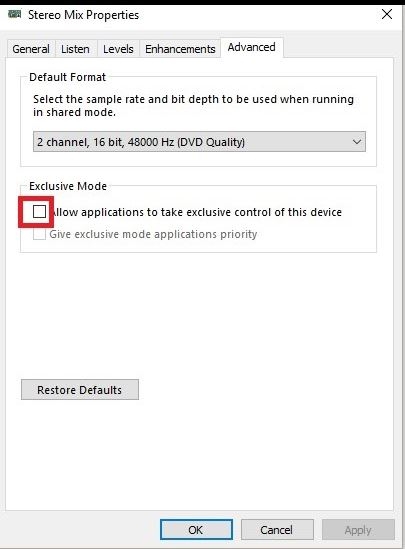Click the shared mode sample rate description text
The image size is (405, 549).
click(194, 105)
